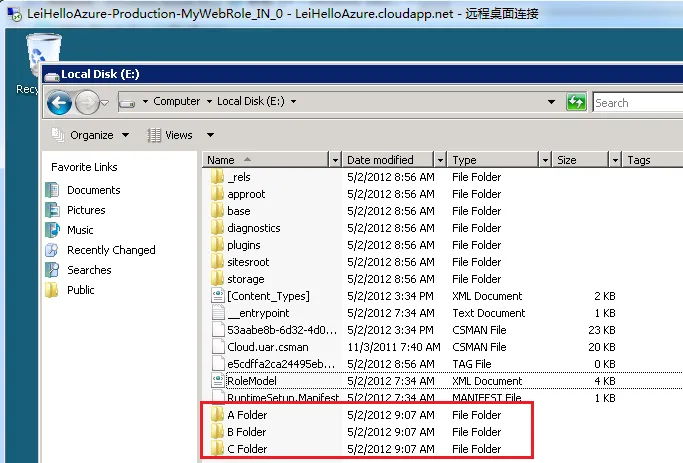Screen dimensions: 683x463
Task: Select the diagnostics folder icon
Action: coord(217,228)
